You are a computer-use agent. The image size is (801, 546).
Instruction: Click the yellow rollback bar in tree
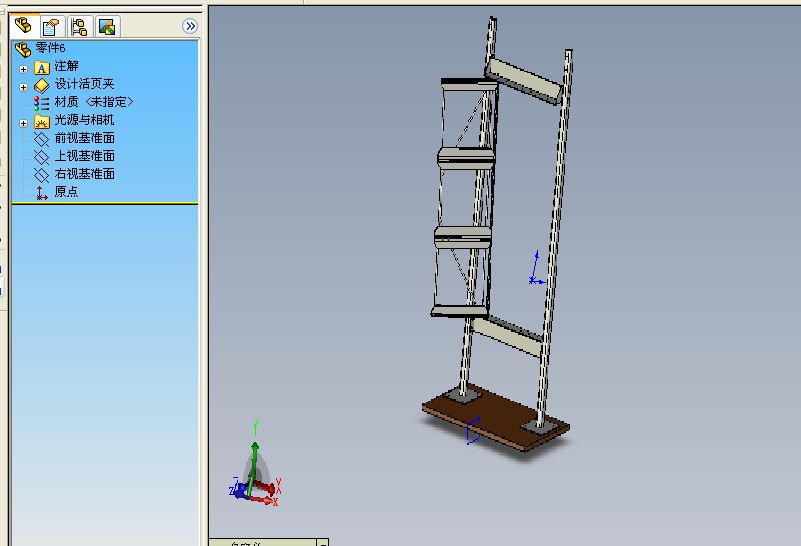[105, 204]
